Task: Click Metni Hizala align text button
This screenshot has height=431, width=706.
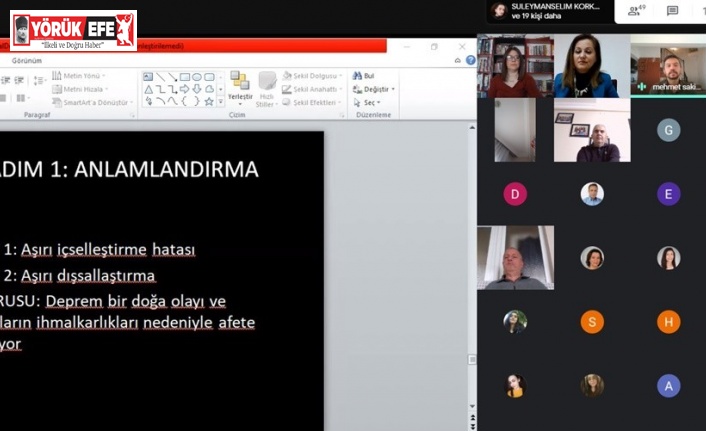Action: pyautogui.click(x=79, y=89)
